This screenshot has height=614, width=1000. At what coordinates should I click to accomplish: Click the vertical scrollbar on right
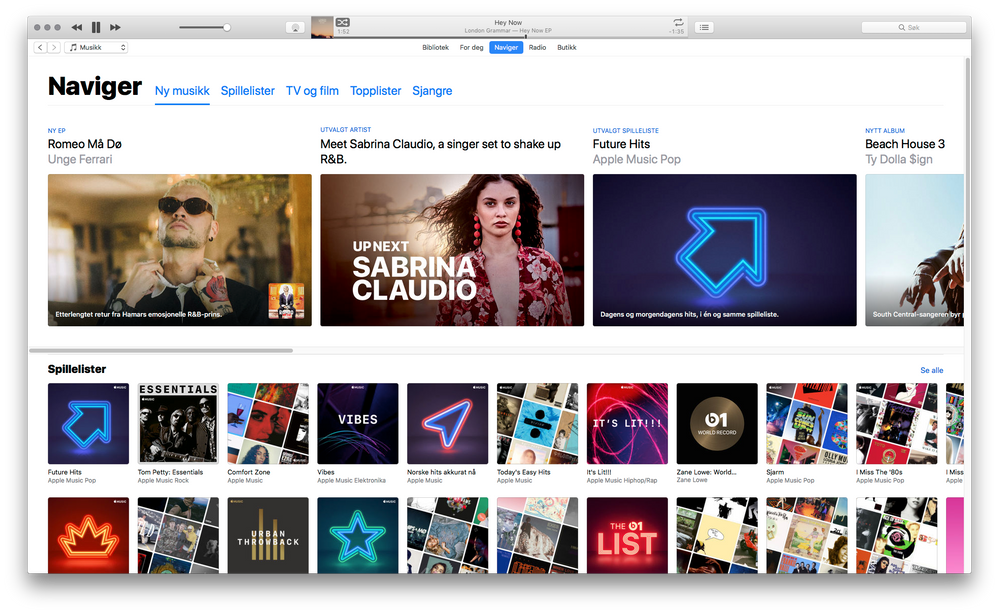967,169
